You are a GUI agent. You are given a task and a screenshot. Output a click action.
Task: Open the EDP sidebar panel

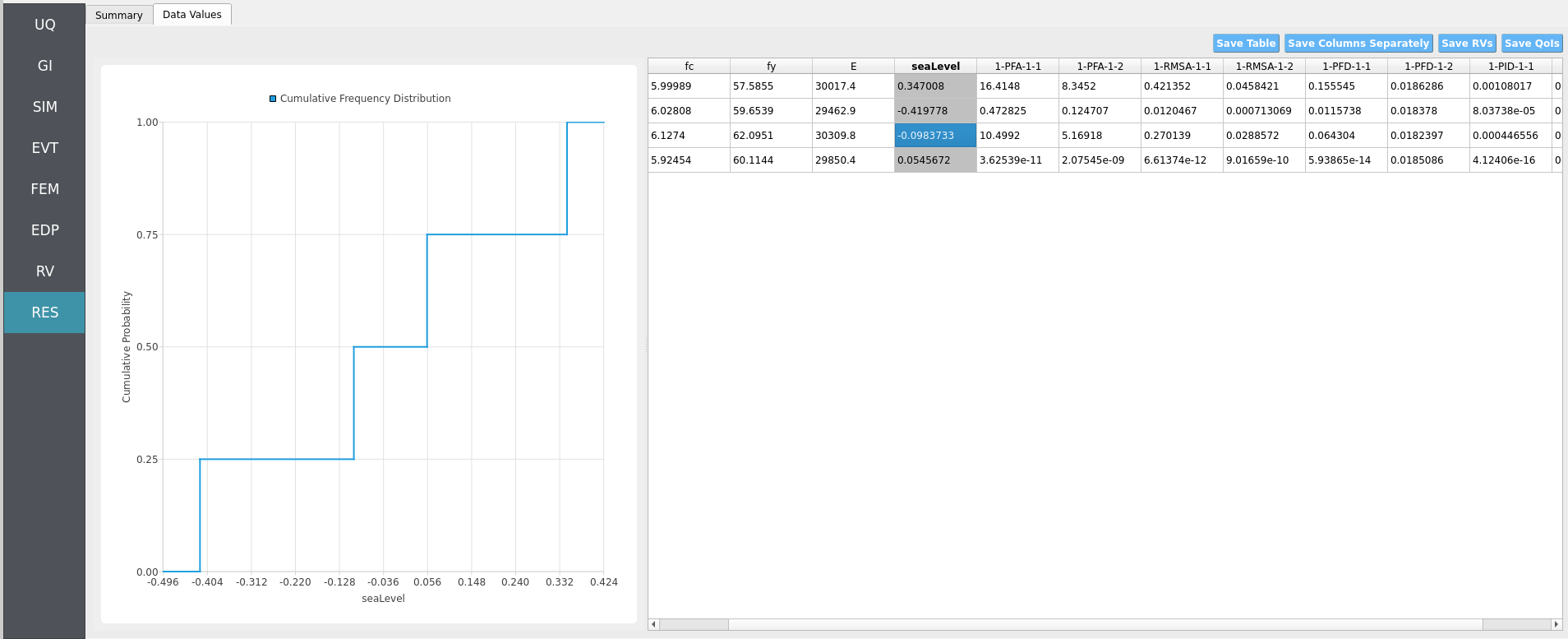coord(44,230)
